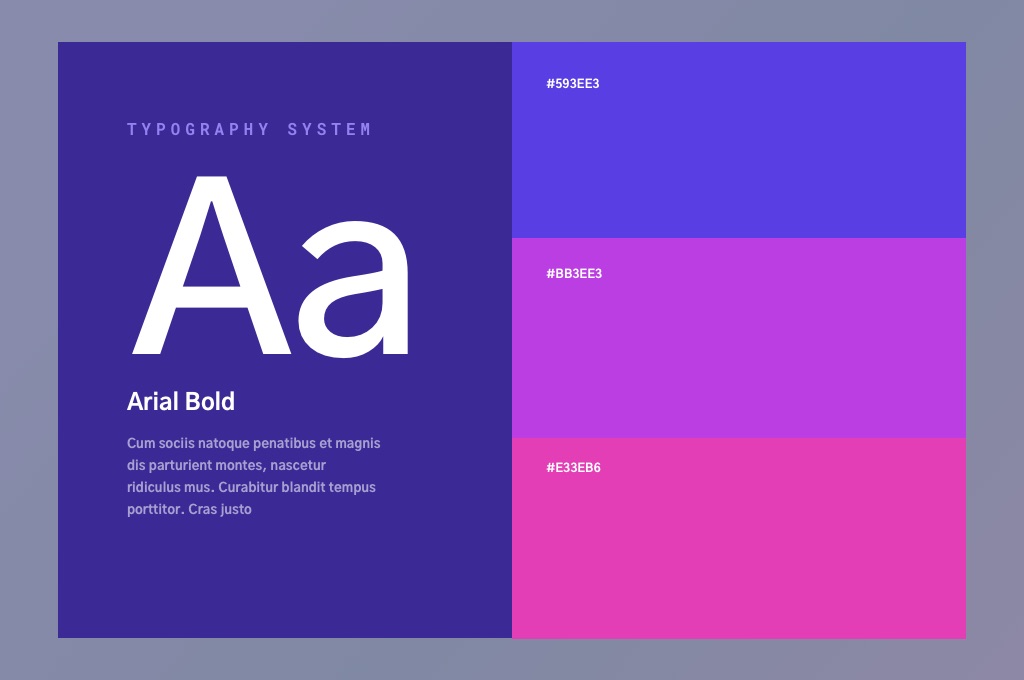Select the #593EE3 blue-violet color swatch
This screenshot has width=1024, height=680.
pyautogui.click(x=739, y=140)
